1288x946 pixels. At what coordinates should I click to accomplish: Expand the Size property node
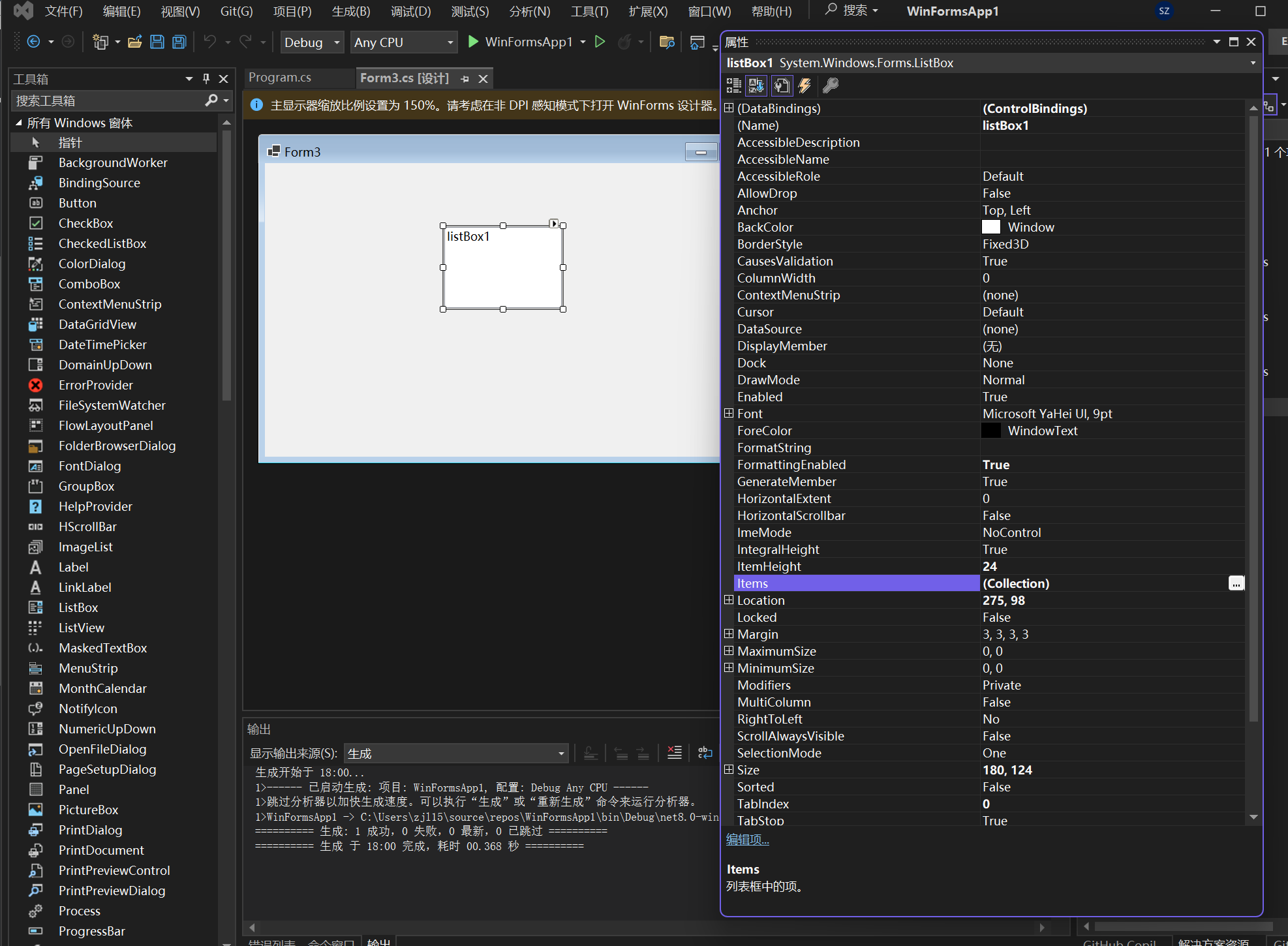(729, 769)
